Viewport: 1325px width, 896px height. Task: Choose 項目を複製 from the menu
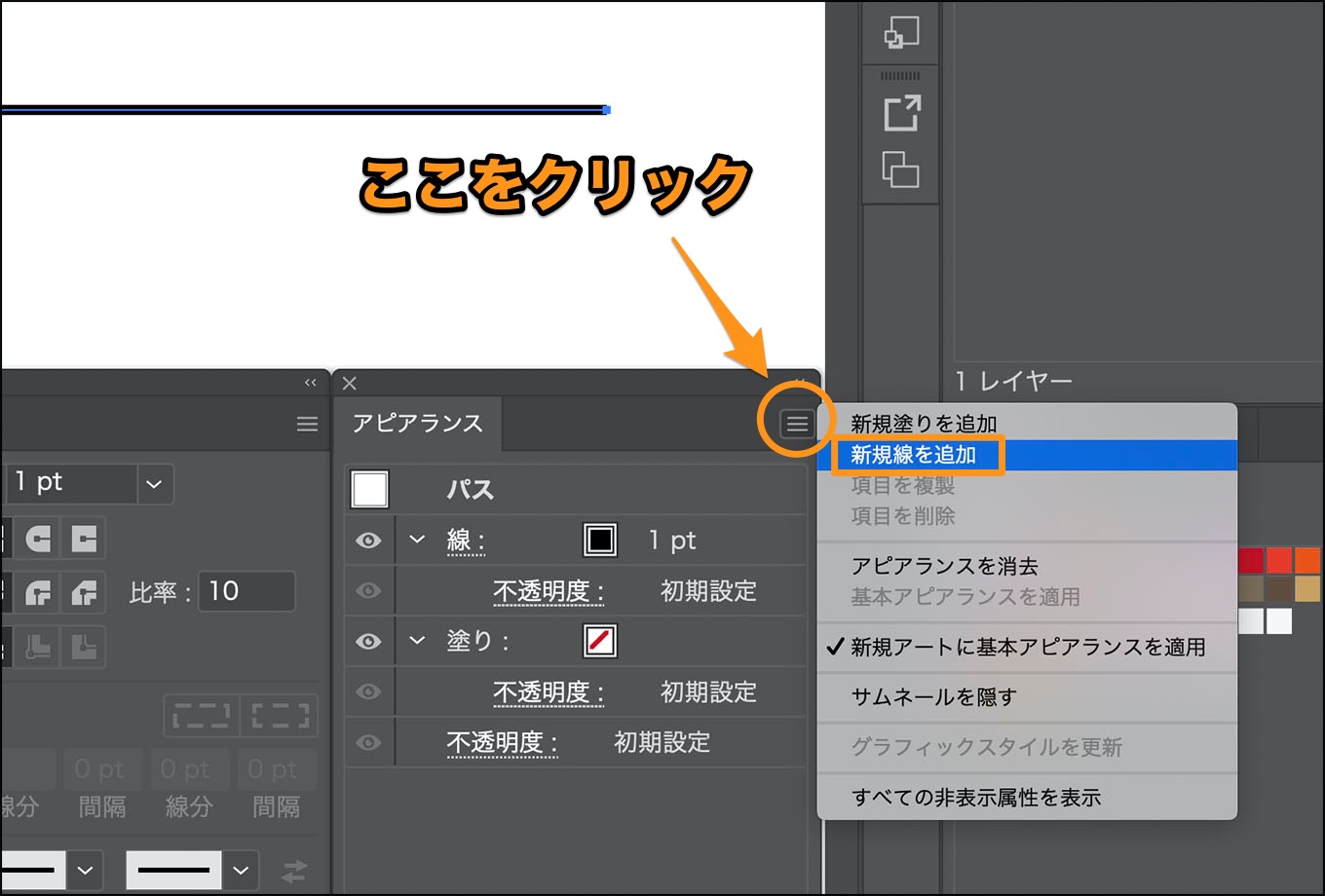(x=1028, y=485)
